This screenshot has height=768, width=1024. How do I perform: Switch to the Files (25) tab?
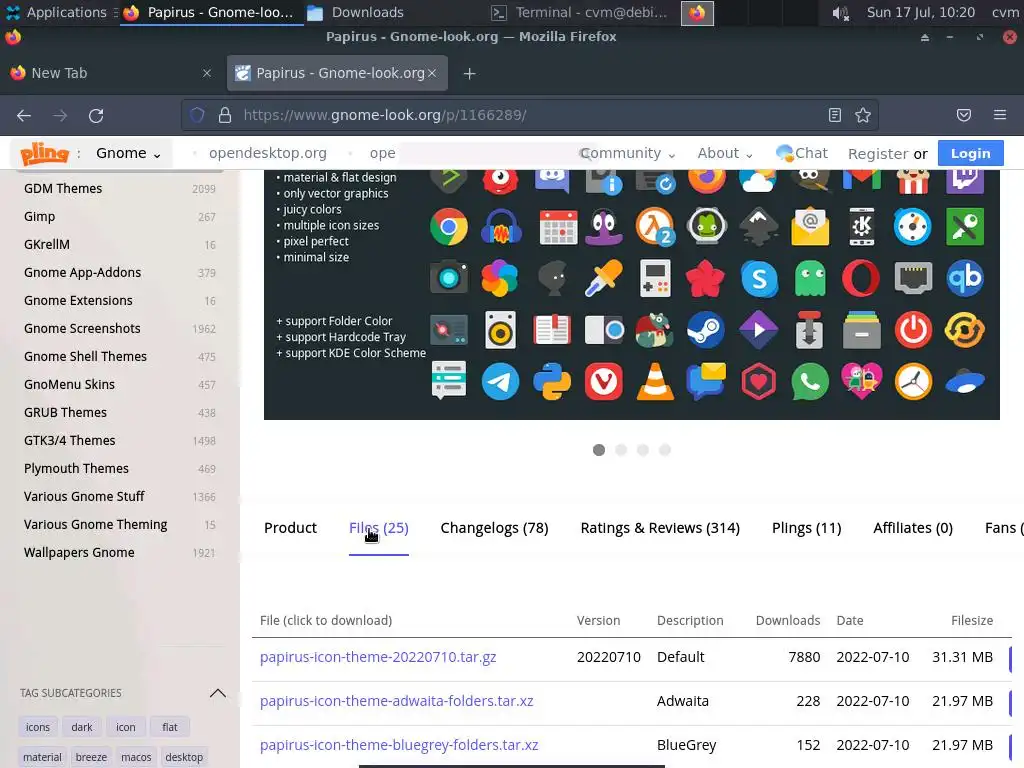tap(379, 528)
